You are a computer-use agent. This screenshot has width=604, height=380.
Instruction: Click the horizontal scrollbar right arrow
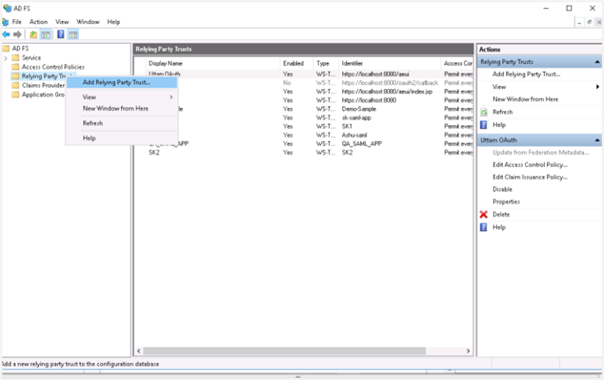coord(468,351)
